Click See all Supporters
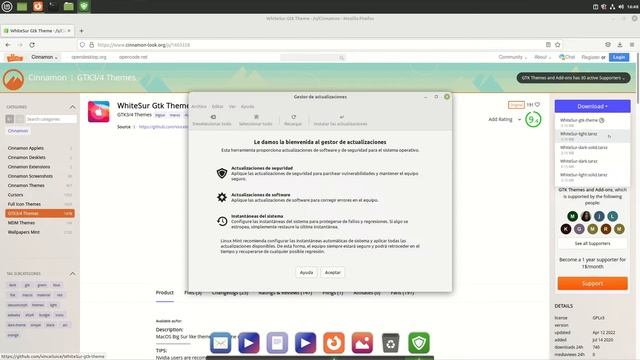The image size is (640, 360). point(592,244)
